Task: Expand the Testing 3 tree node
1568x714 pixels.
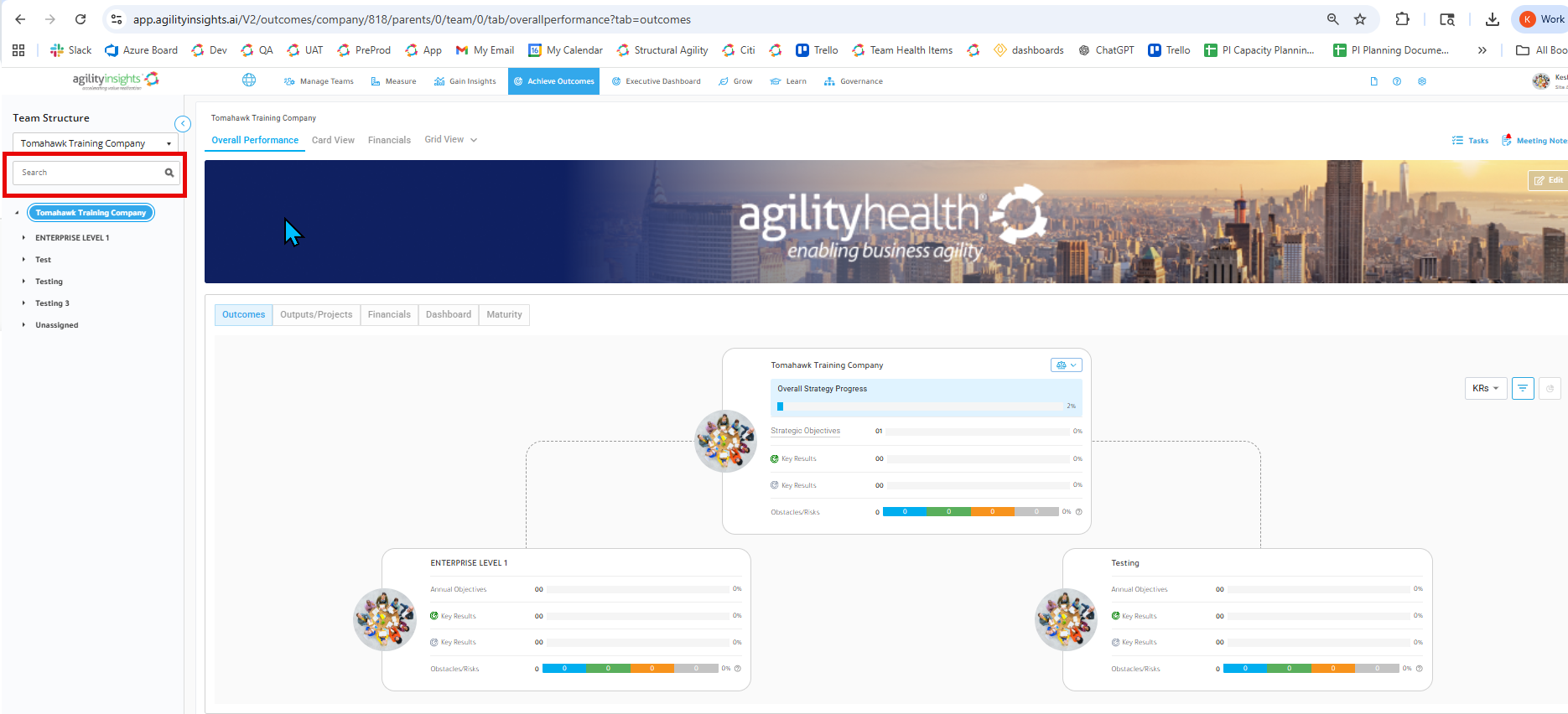Action: click(x=23, y=303)
